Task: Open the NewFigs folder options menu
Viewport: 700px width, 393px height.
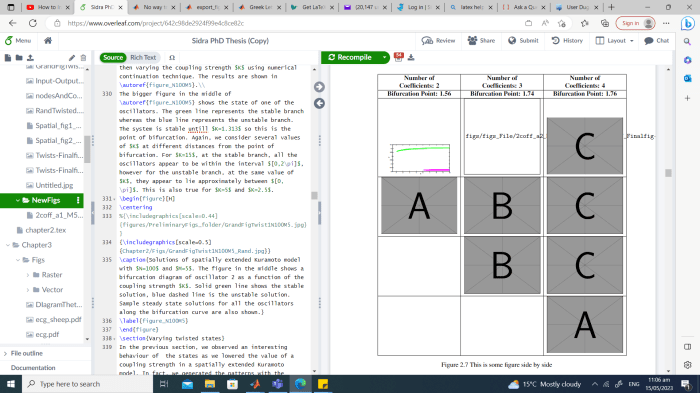Action: coord(78,200)
